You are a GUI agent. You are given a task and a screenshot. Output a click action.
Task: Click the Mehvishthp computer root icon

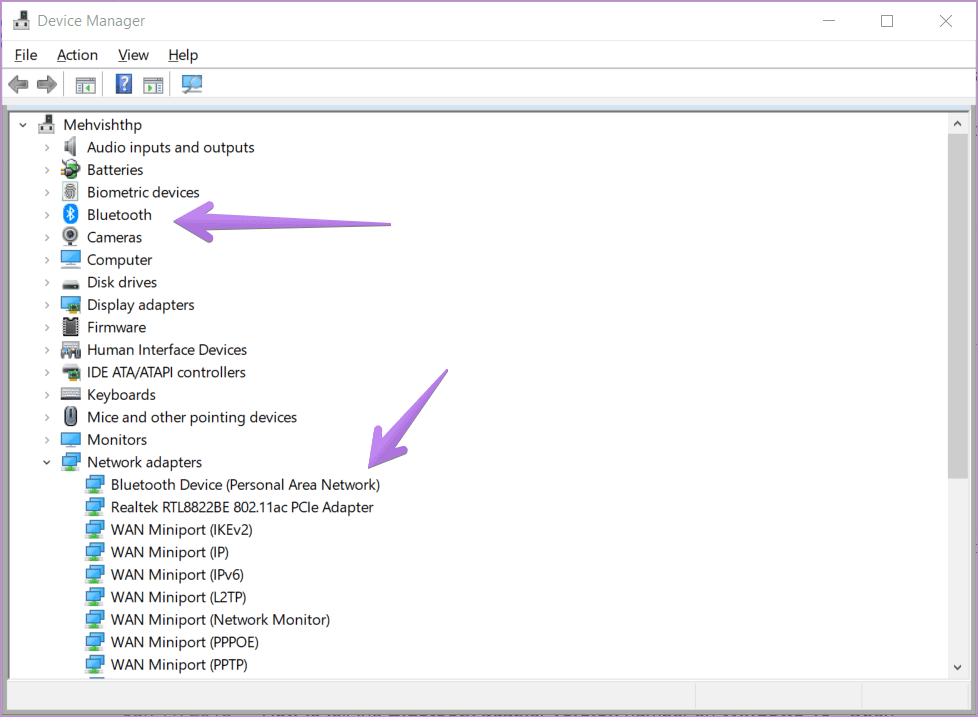point(46,125)
